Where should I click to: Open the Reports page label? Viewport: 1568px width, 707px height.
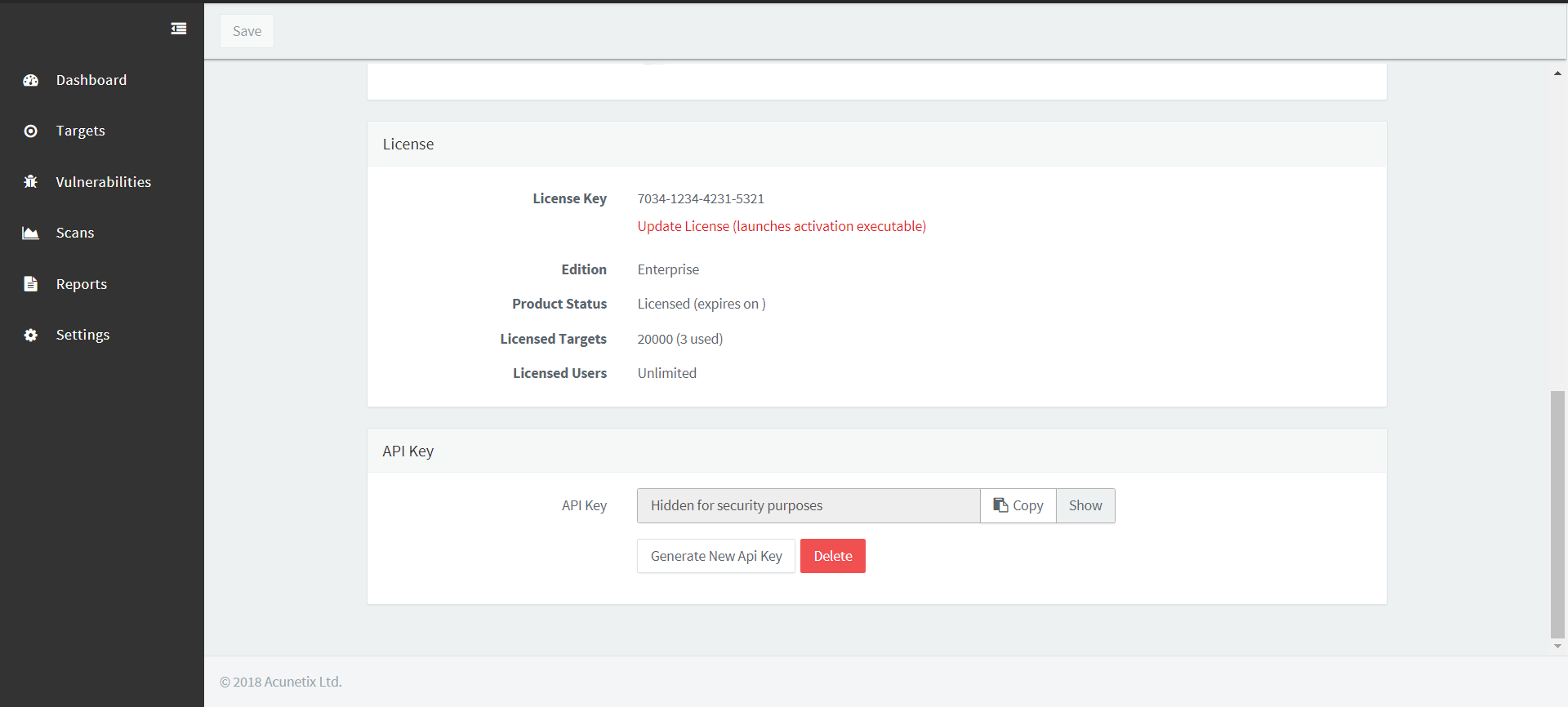82,284
